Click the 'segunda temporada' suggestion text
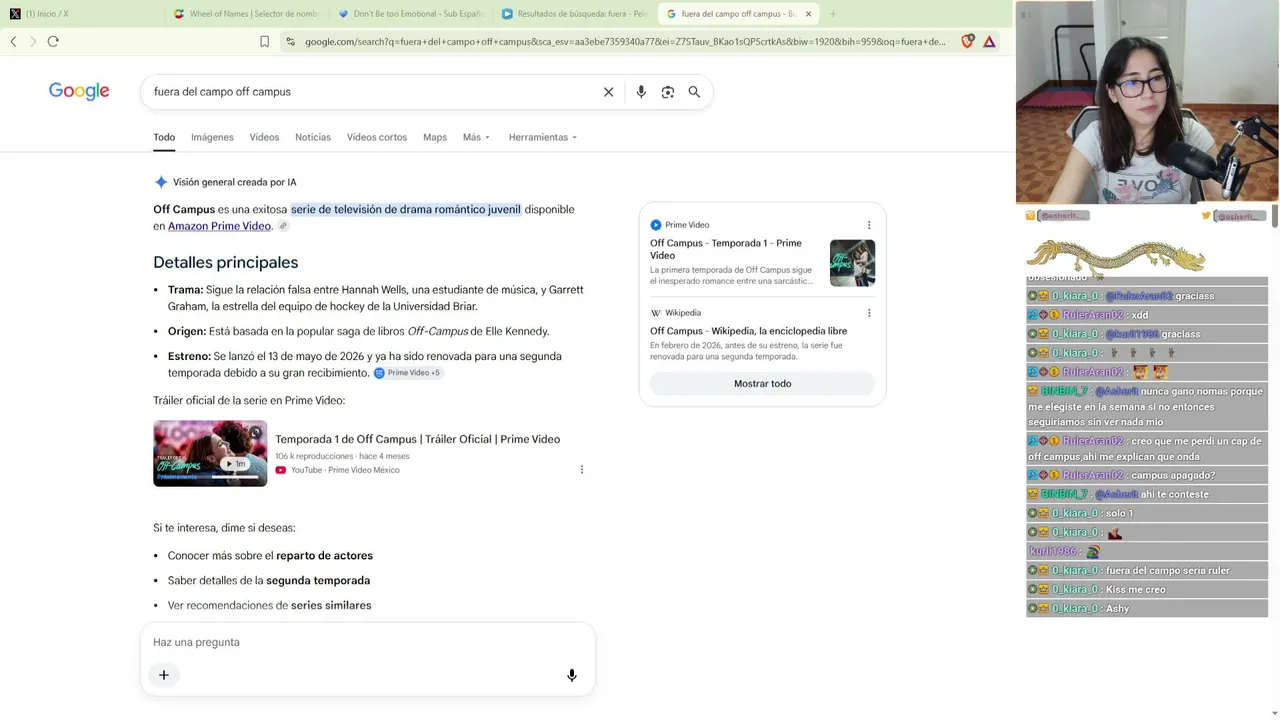Screen dimensions: 1280x720 [318, 580]
